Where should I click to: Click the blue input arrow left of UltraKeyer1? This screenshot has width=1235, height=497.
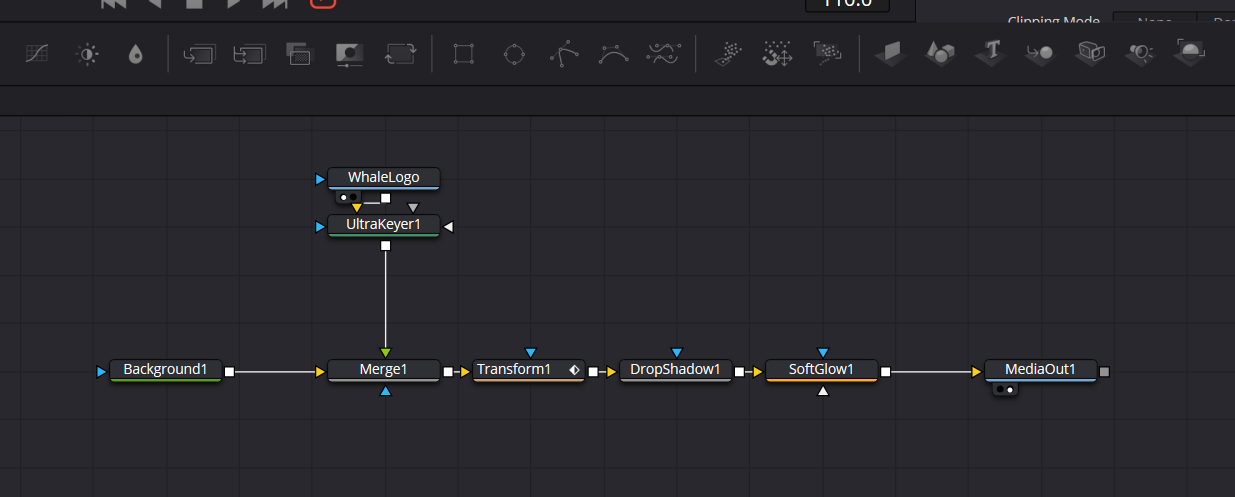(320, 226)
